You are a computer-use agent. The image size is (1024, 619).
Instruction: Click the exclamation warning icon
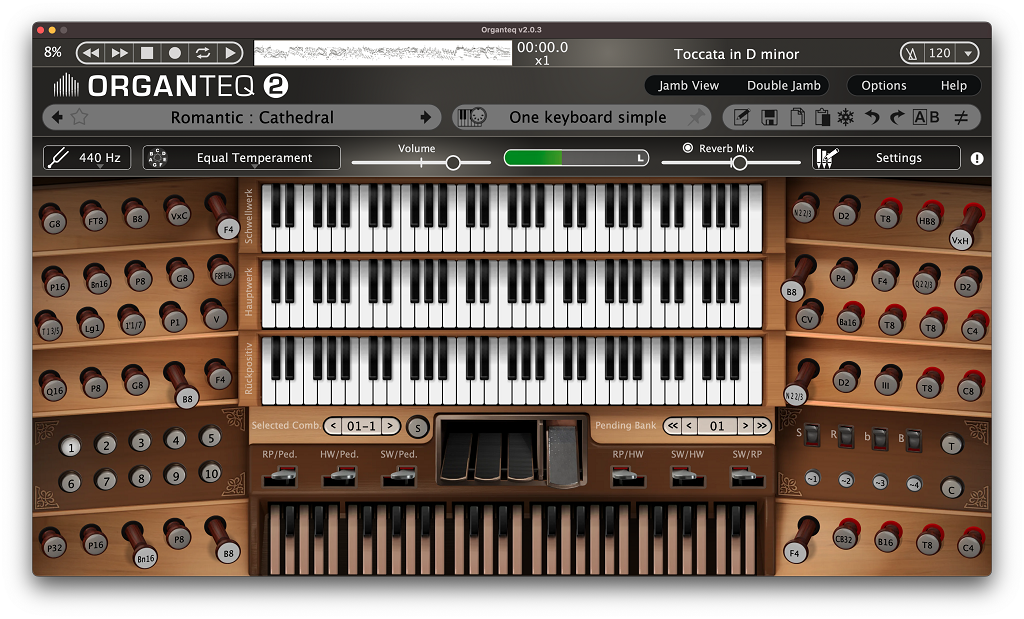[977, 158]
